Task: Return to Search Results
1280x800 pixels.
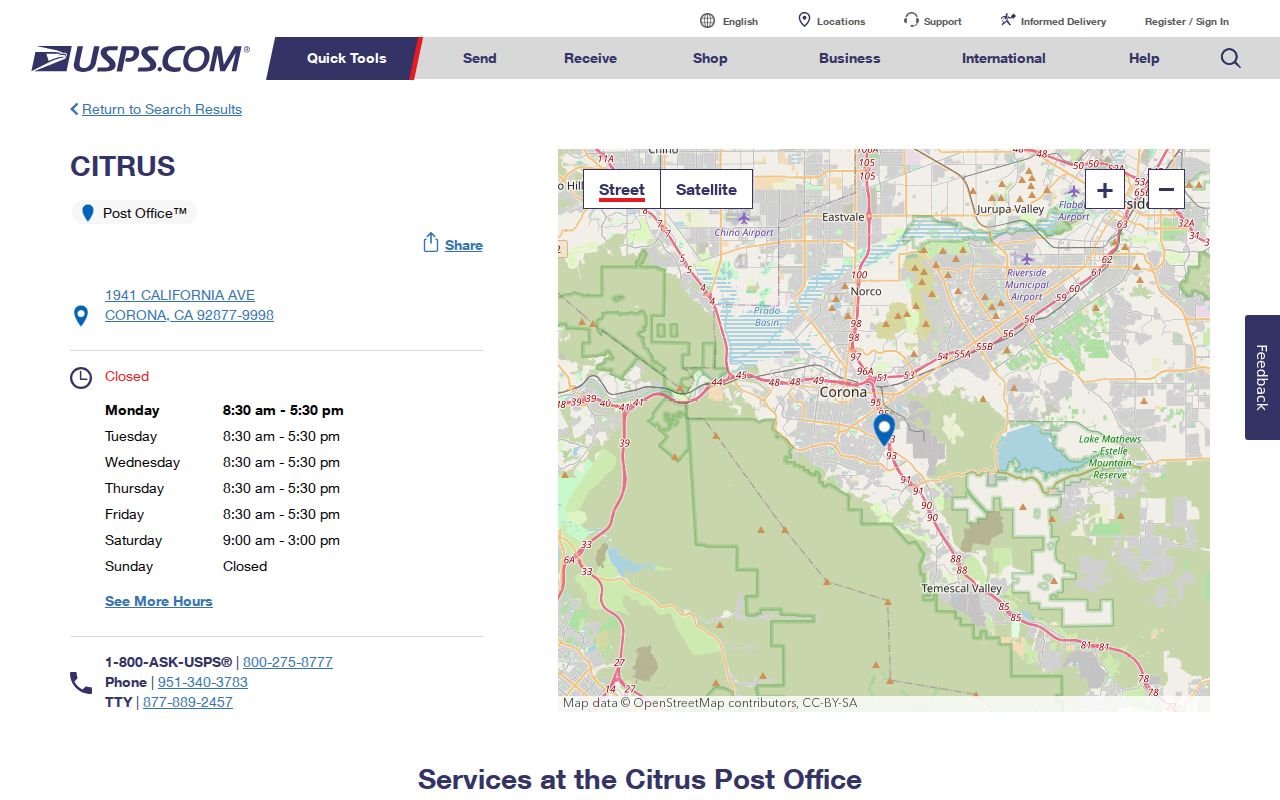Action: pyautogui.click(x=162, y=109)
